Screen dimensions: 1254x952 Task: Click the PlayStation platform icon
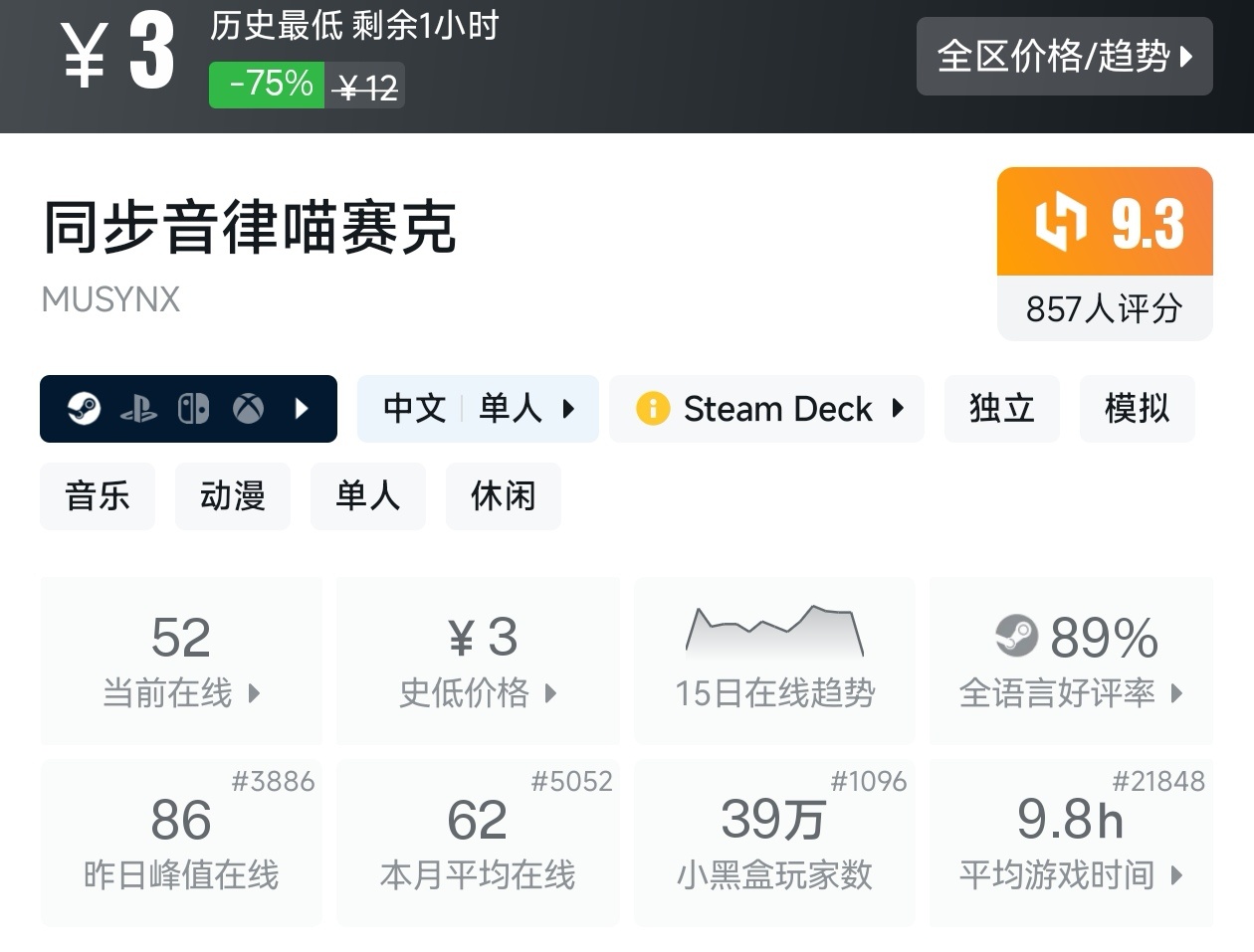(x=138, y=409)
